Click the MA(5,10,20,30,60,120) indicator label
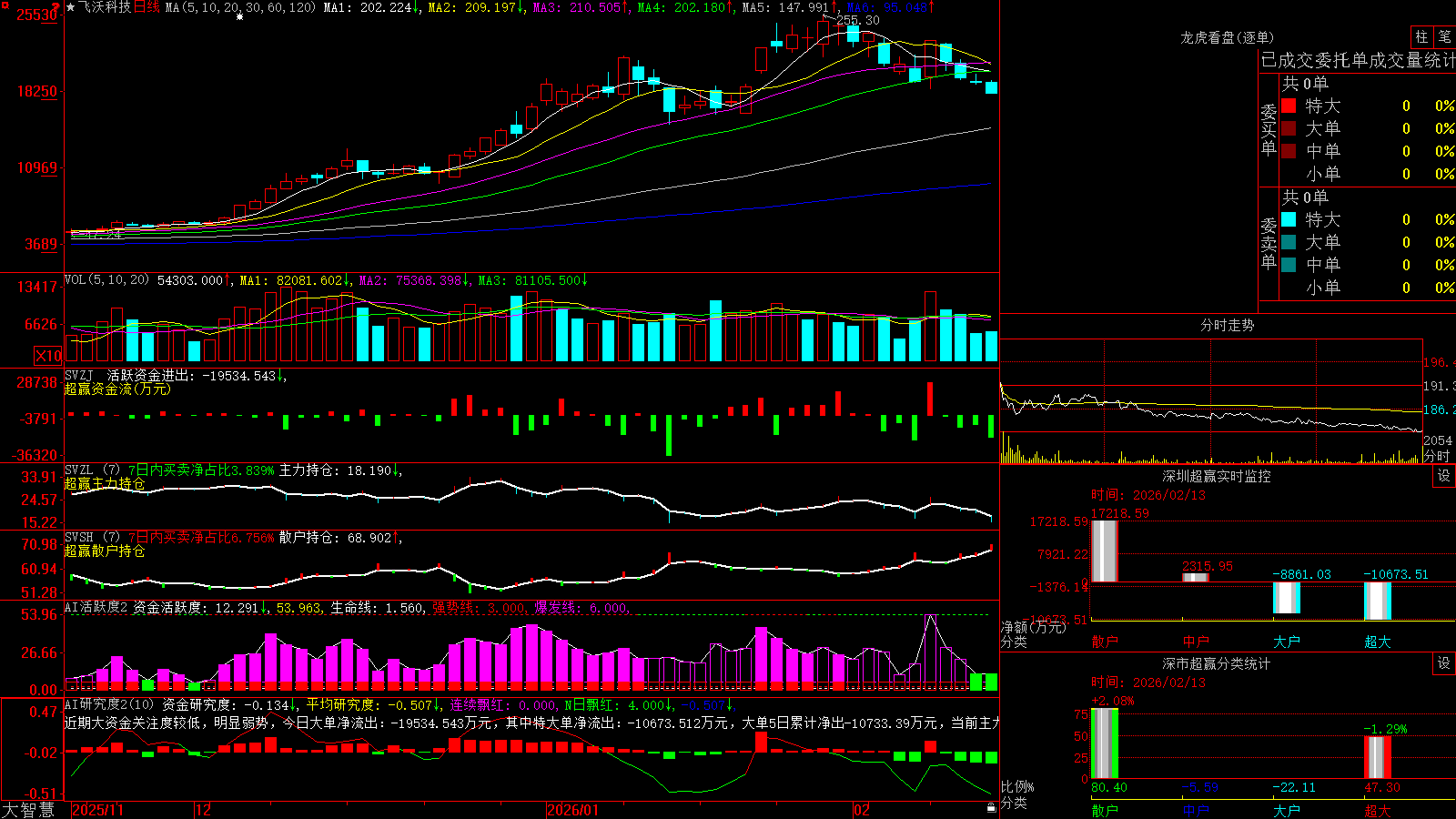Image resolution: width=1456 pixels, height=819 pixels. (240, 7)
